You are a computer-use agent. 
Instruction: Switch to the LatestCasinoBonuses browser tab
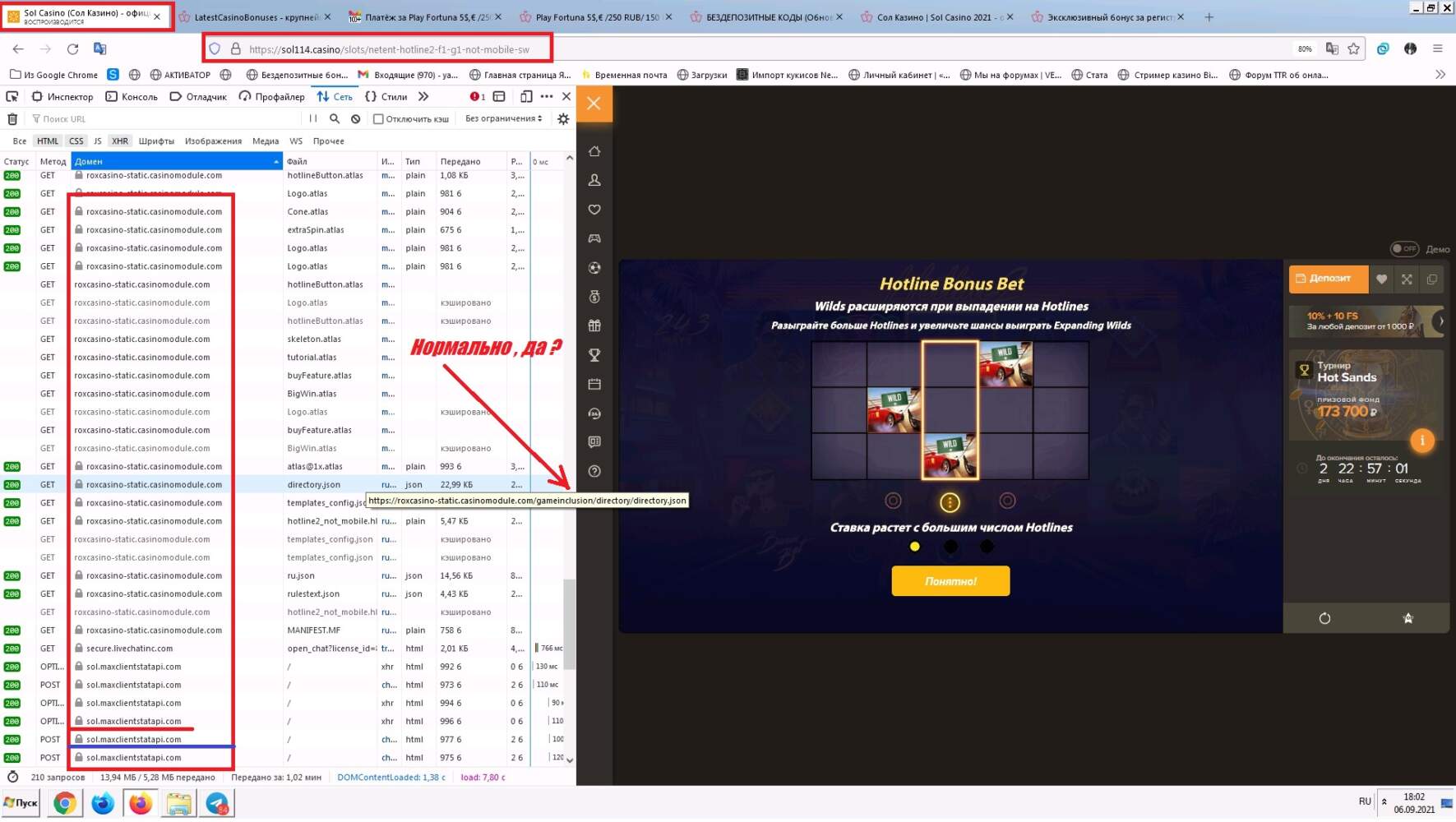[x=256, y=17]
